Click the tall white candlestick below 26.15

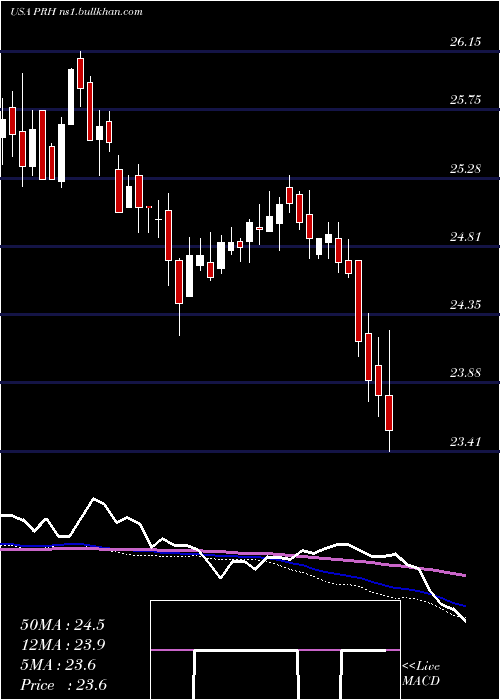tap(71, 96)
